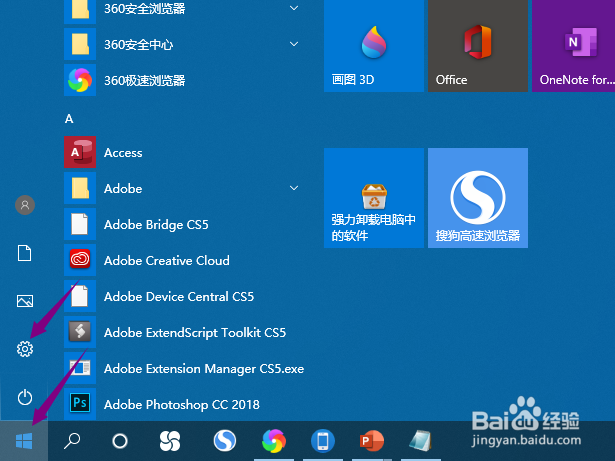Open the 画图 3D tile

(374, 45)
